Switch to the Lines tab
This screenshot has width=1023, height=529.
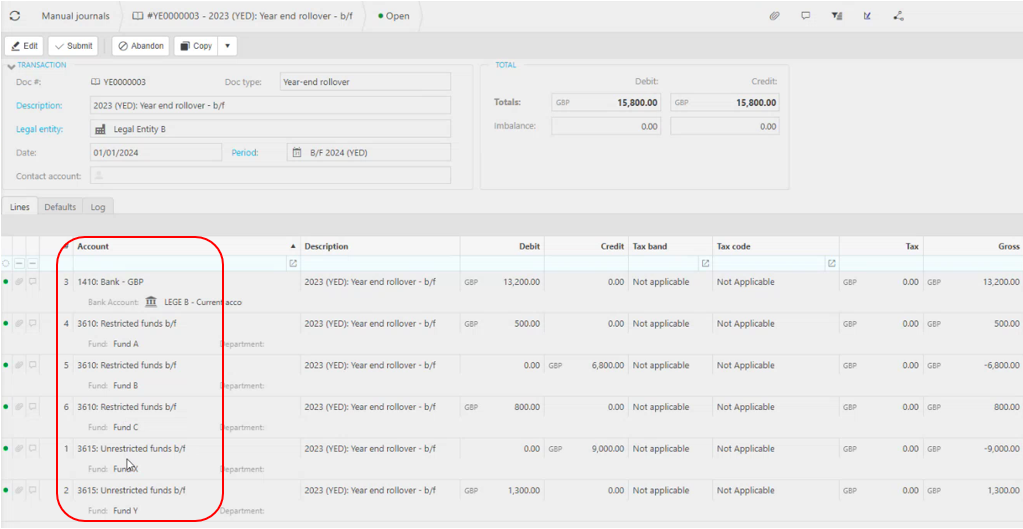[x=20, y=207]
